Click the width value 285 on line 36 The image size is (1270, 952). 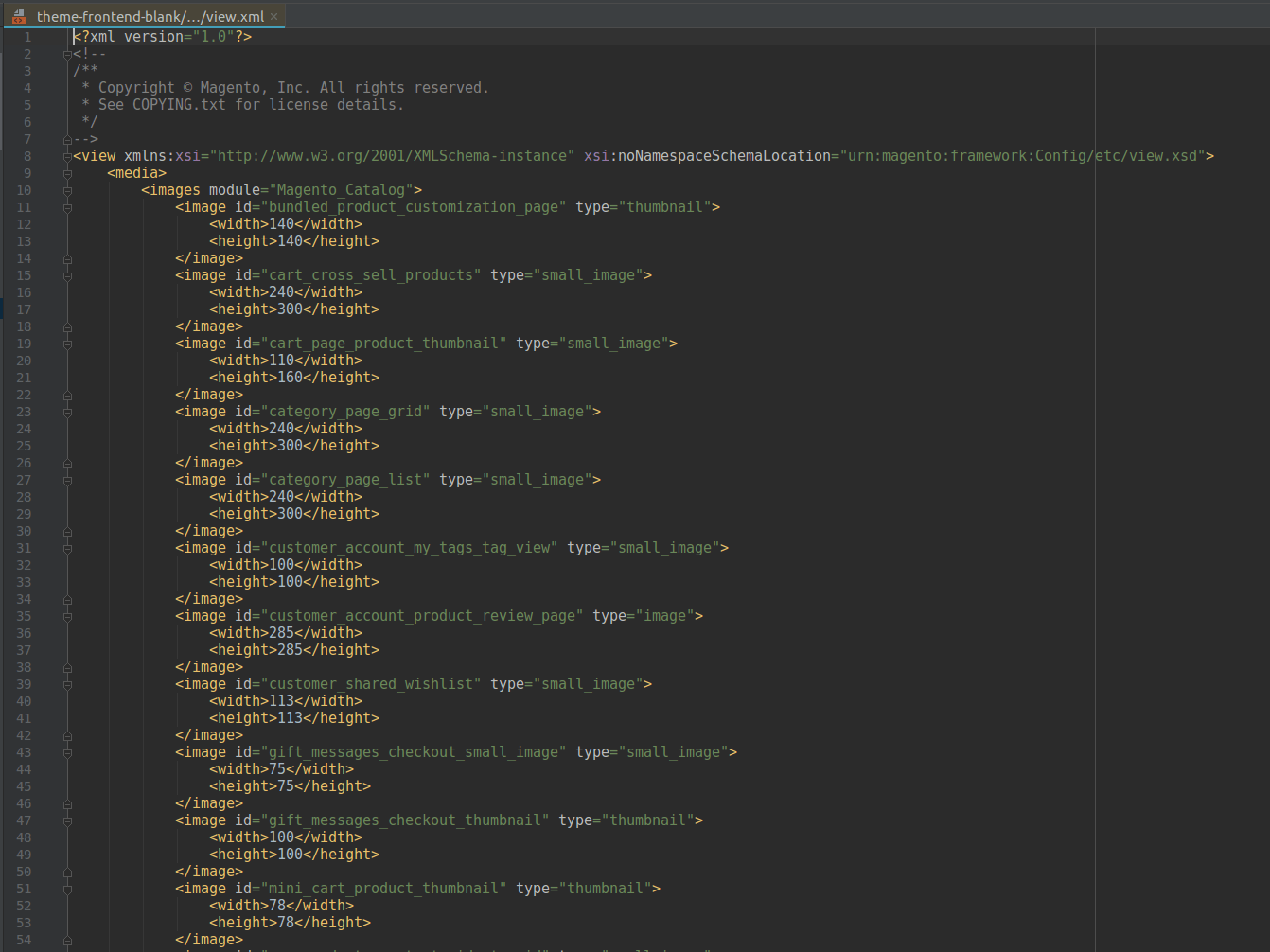tap(282, 633)
